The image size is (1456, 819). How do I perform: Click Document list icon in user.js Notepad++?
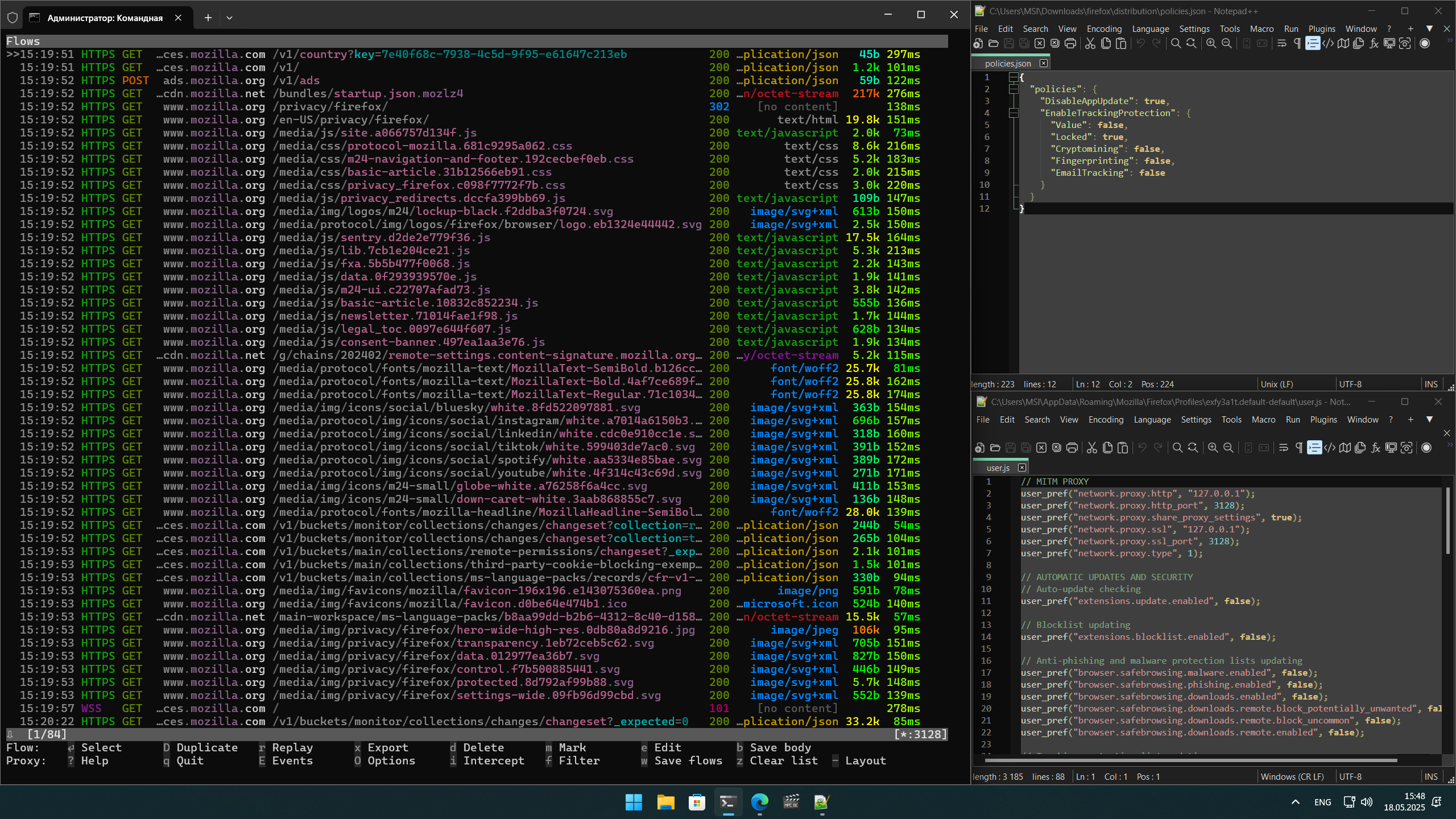coord(1360,448)
